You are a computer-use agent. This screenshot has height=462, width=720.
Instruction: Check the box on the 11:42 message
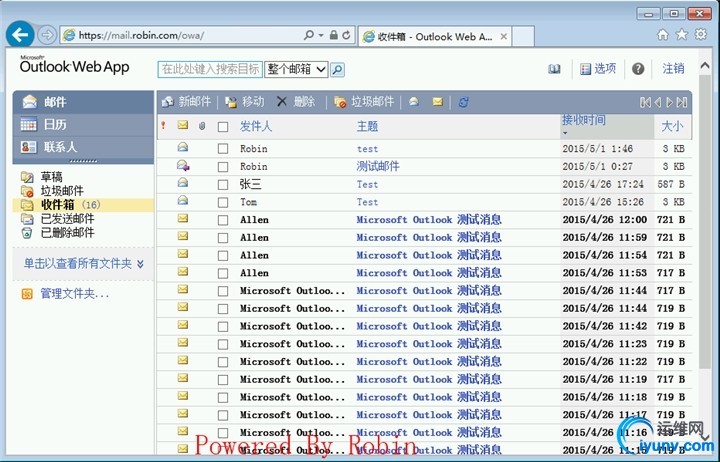point(223,327)
